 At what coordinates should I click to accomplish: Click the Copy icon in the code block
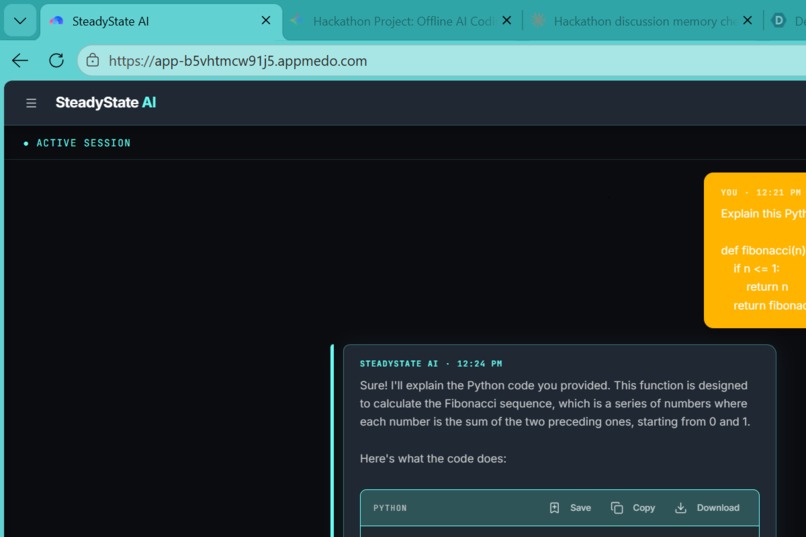tap(617, 508)
